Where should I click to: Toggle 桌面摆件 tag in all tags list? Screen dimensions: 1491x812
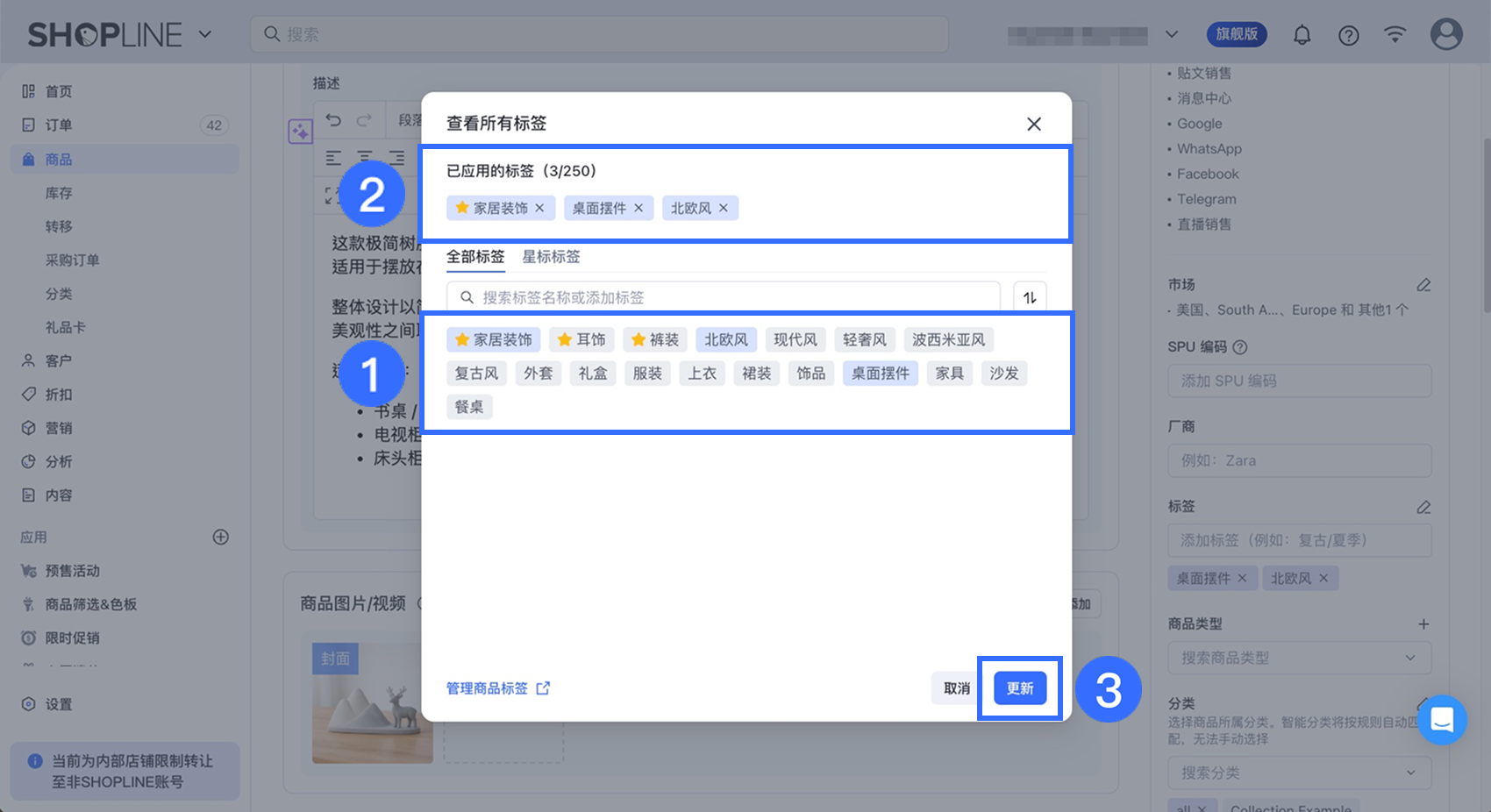click(881, 374)
